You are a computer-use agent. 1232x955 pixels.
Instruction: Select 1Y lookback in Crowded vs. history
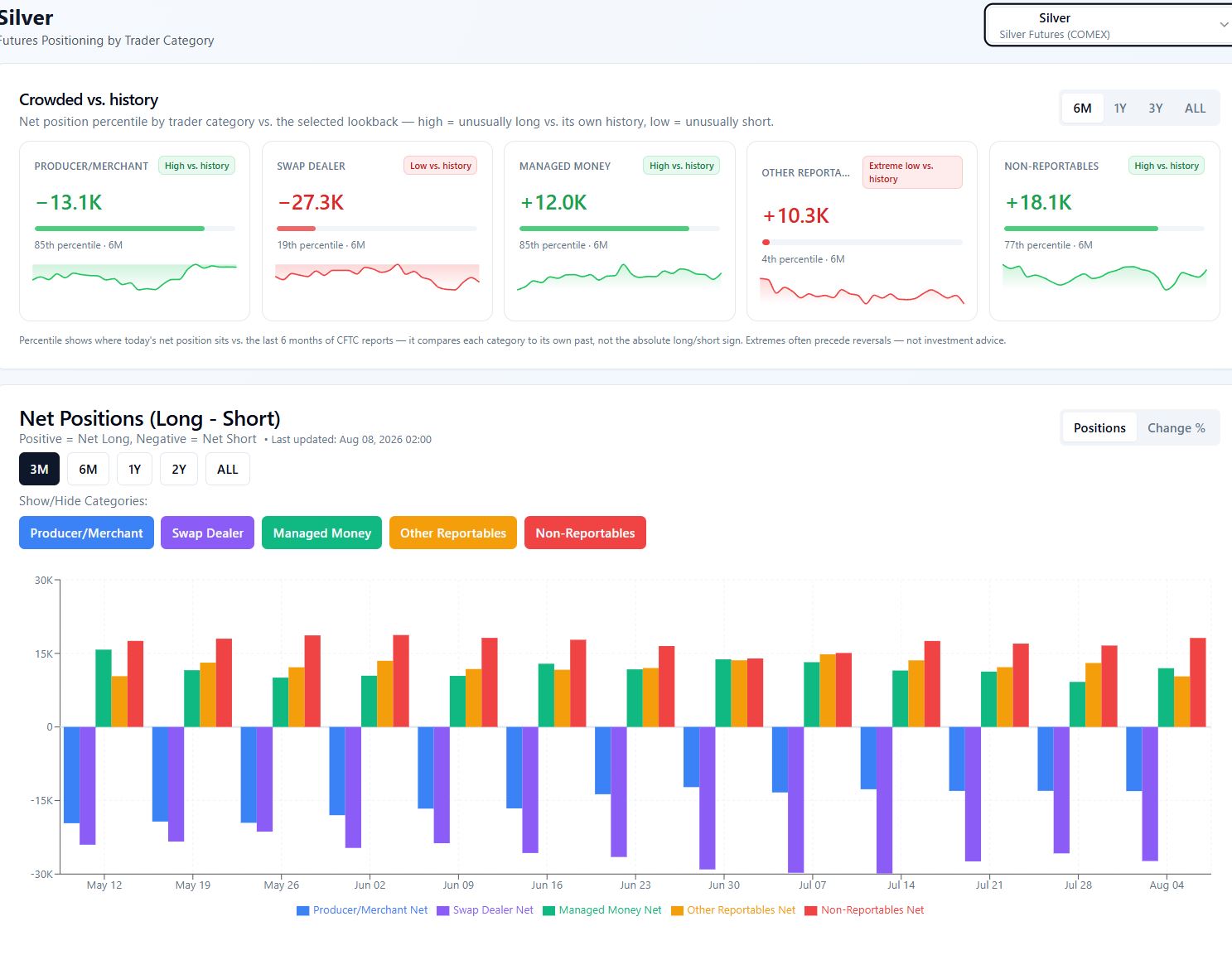coord(1120,108)
